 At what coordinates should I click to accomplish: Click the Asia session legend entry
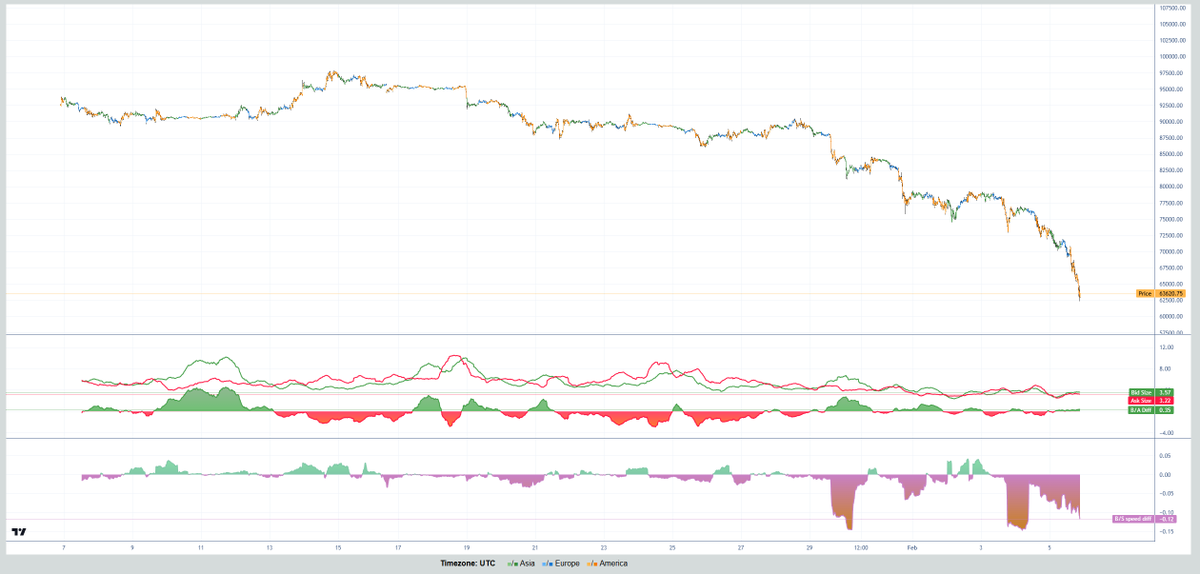click(521, 564)
